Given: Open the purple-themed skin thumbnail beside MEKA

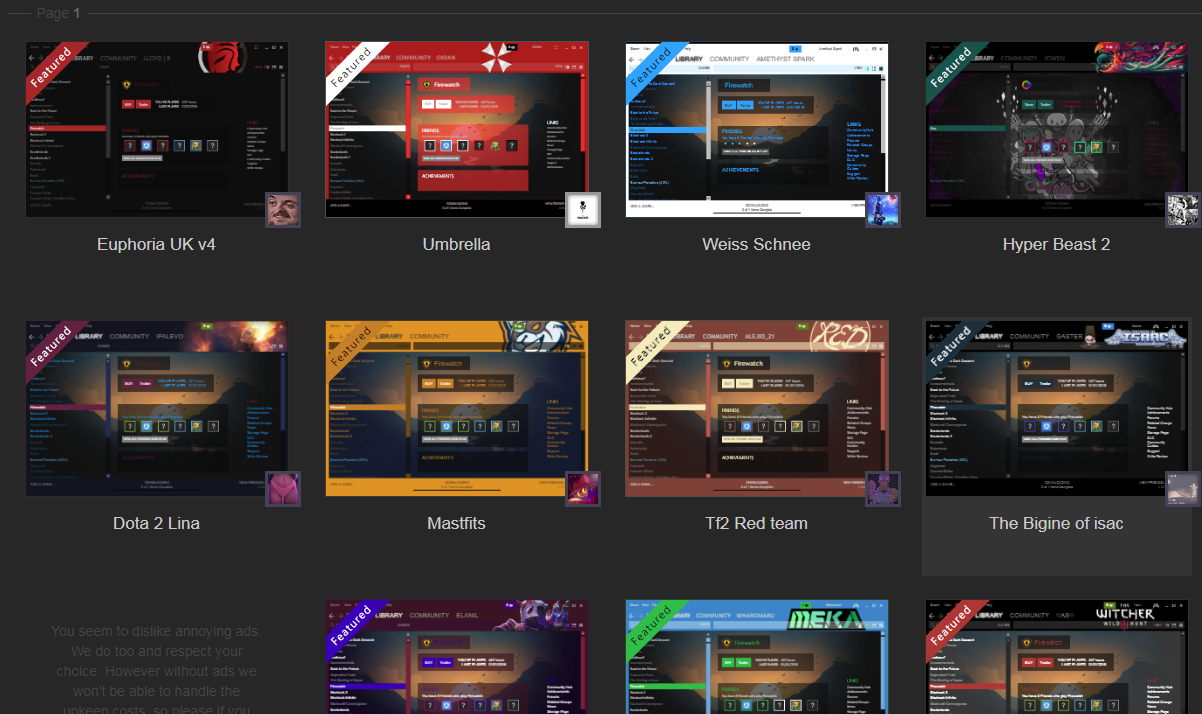Looking at the screenshot, I should pos(457,656).
